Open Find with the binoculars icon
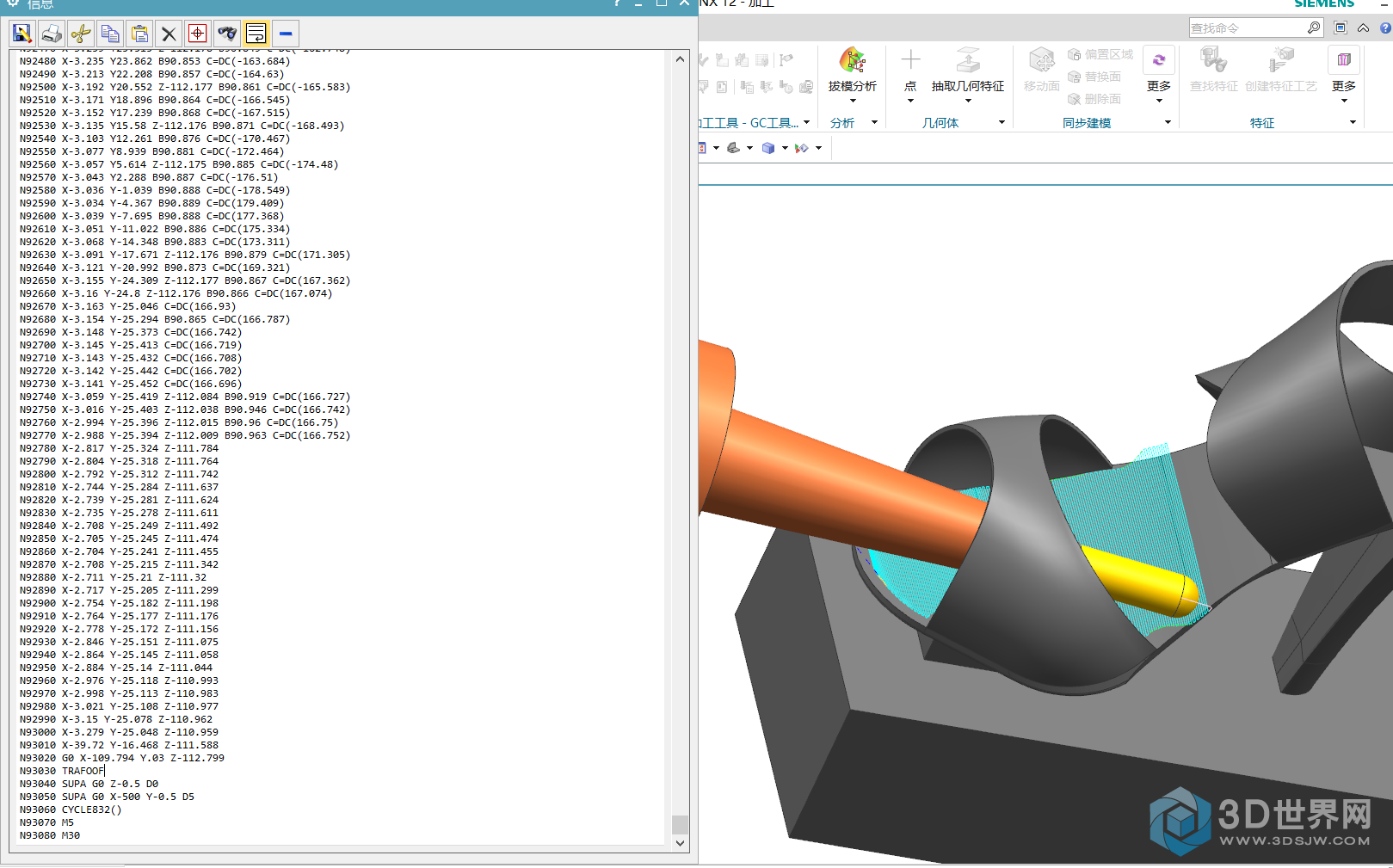1393x868 pixels. coord(227,34)
